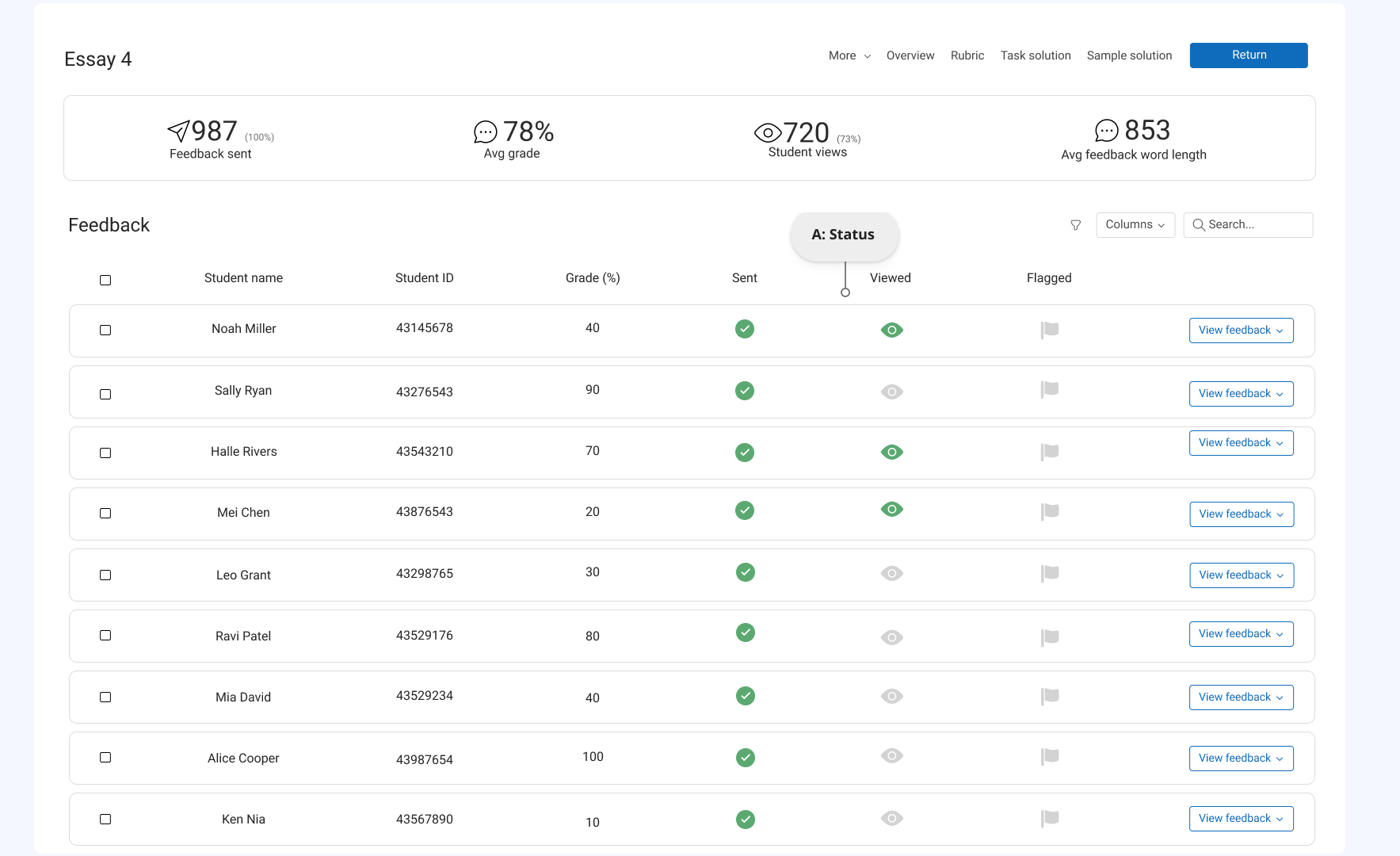Viewport: 1400px width, 856px height.
Task: Click Ravi Patel's sent checkmark icon
Action: pyautogui.click(x=746, y=632)
